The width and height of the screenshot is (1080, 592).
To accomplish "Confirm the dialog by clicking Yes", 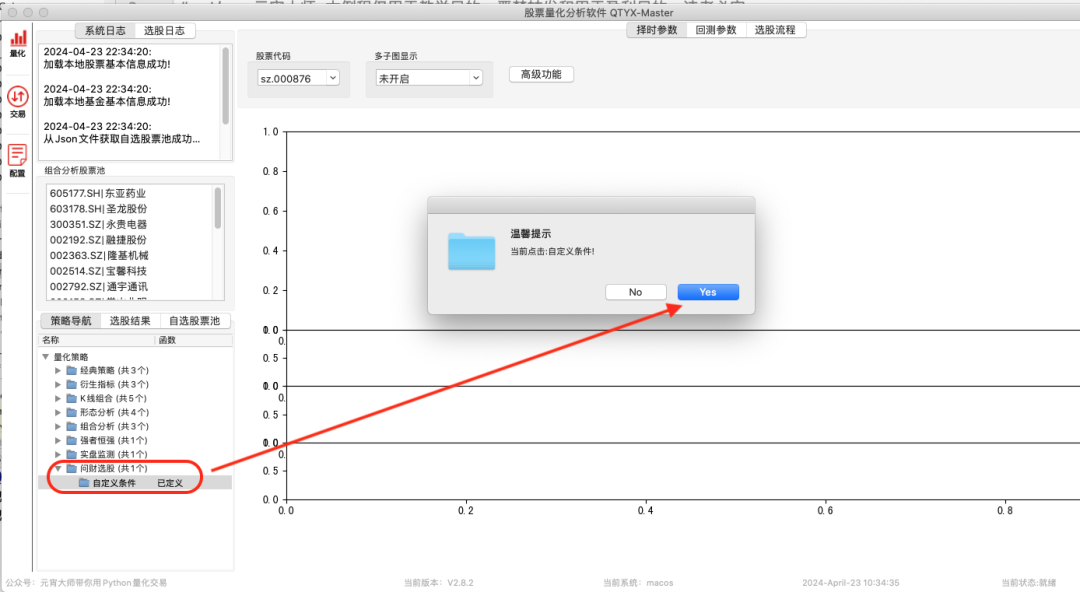I will (707, 291).
